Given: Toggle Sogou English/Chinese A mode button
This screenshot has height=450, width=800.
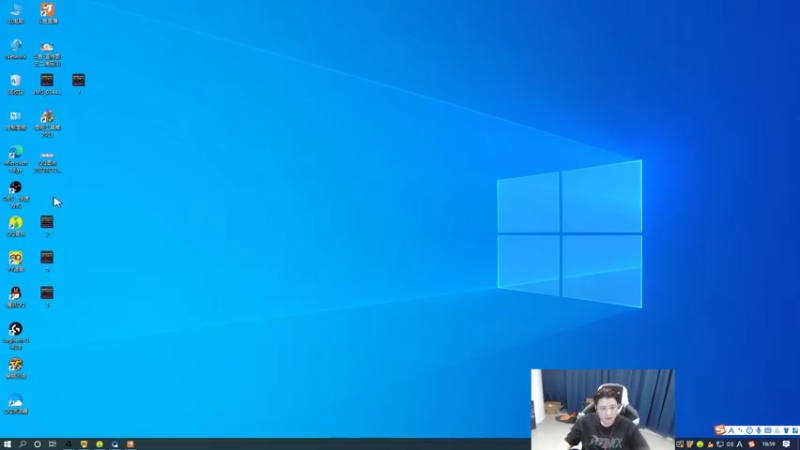Looking at the screenshot, I should [731, 431].
